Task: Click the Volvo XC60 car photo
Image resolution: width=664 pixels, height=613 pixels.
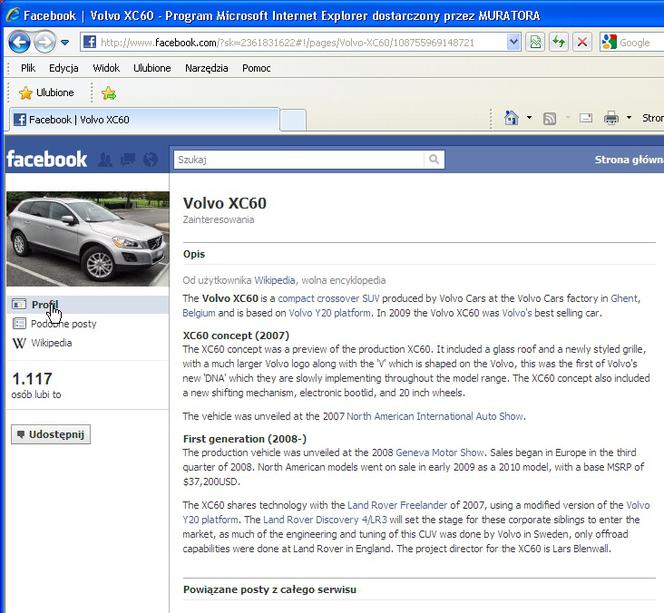Action: pyautogui.click(x=88, y=239)
